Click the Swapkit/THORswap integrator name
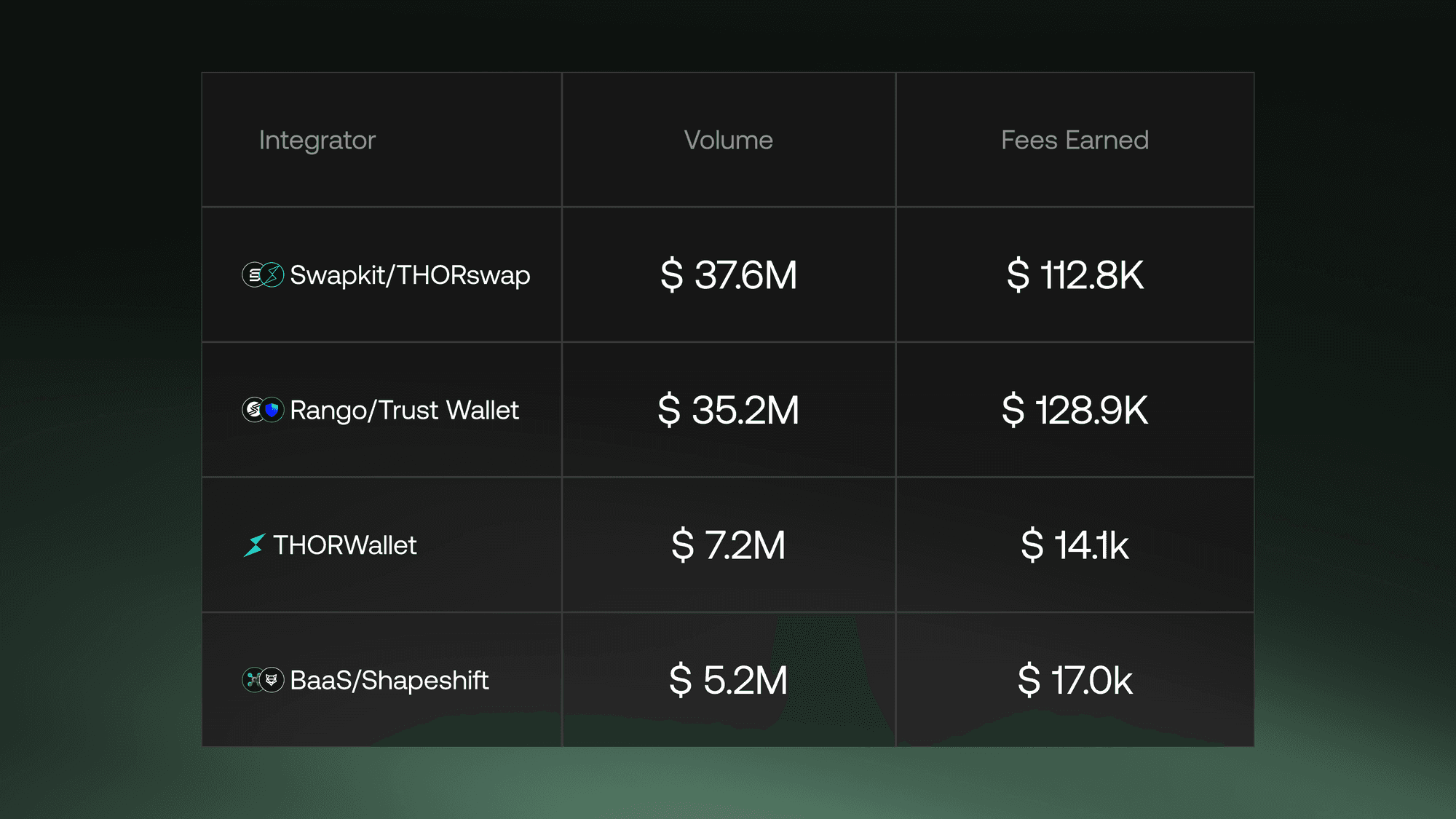1456x819 pixels. [410, 275]
